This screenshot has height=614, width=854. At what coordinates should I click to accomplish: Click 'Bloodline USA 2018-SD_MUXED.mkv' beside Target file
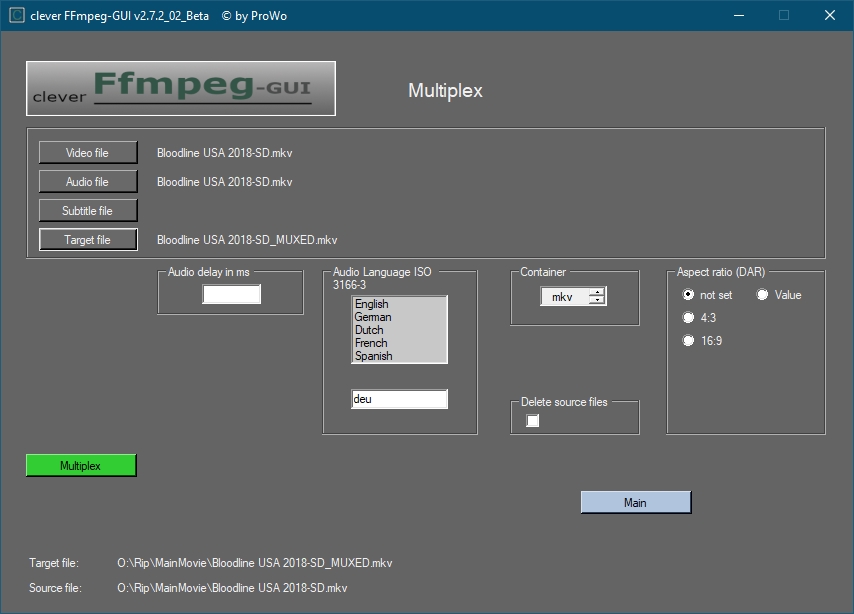pyautogui.click(x=247, y=240)
